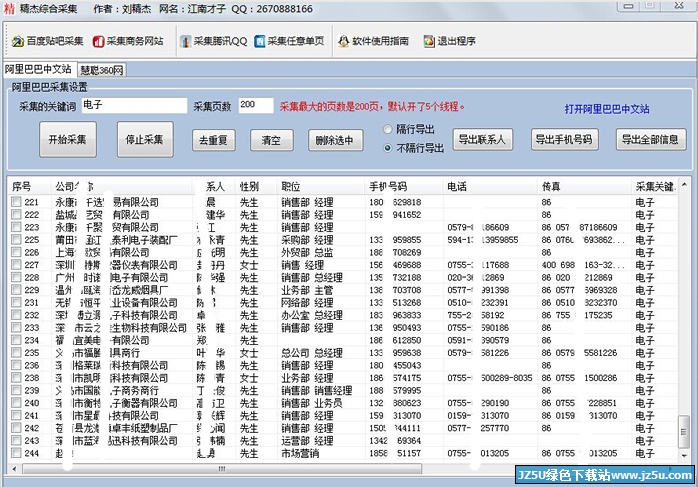Click the 采集商务网站 toolbar icon
The image size is (698, 487).
(98, 41)
